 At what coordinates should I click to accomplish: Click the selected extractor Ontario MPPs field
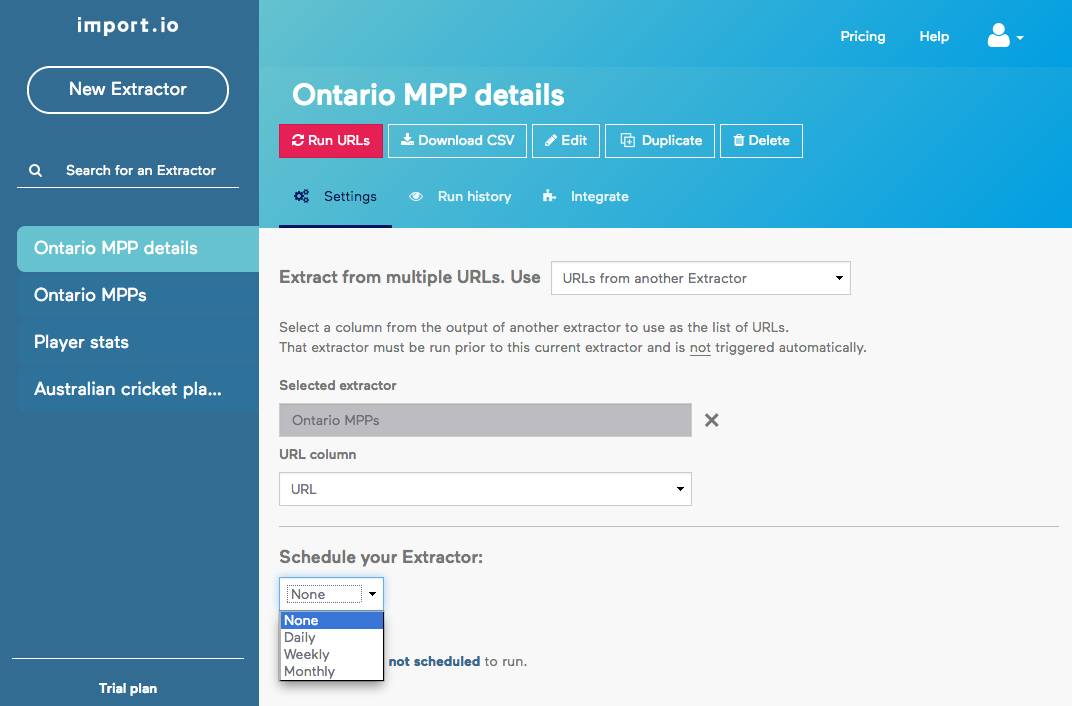tap(485, 420)
